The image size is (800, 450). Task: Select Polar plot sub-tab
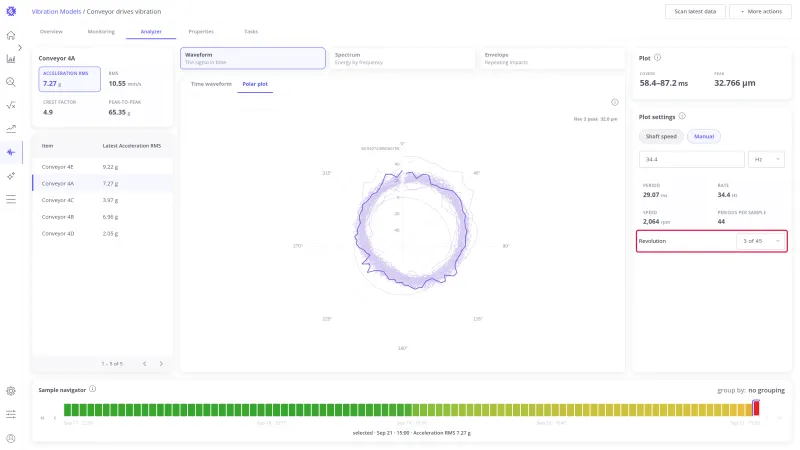coord(255,84)
